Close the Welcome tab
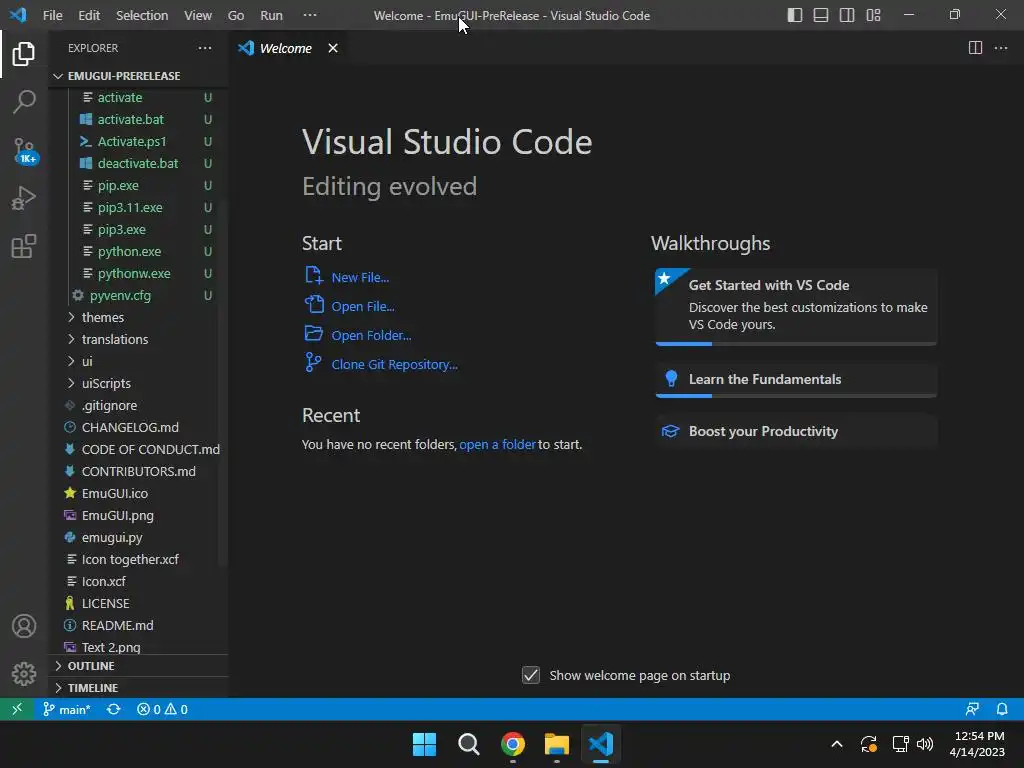This screenshot has width=1024, height=768. [332, 48]
